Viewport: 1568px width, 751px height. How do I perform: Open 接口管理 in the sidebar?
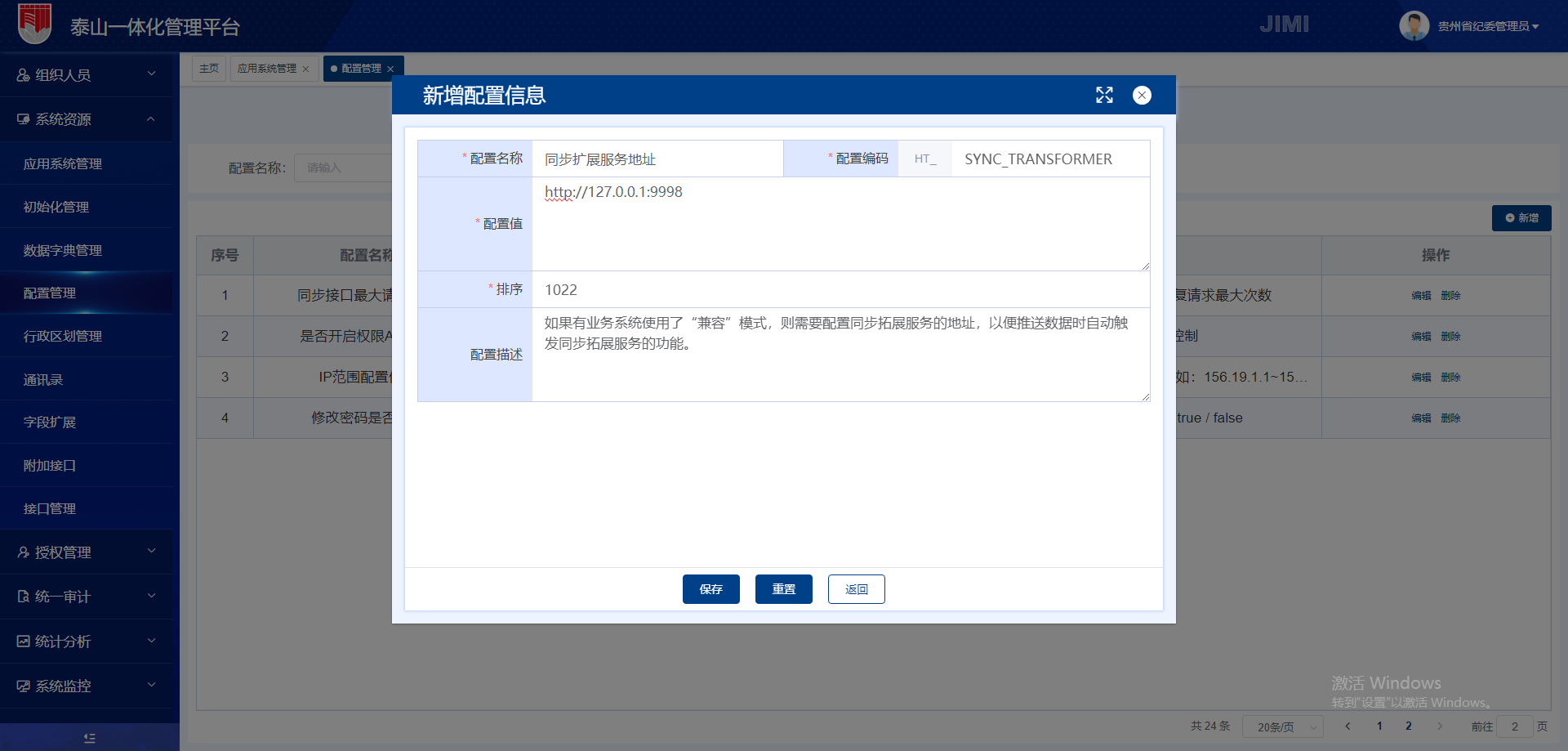(x=50, y=508)
